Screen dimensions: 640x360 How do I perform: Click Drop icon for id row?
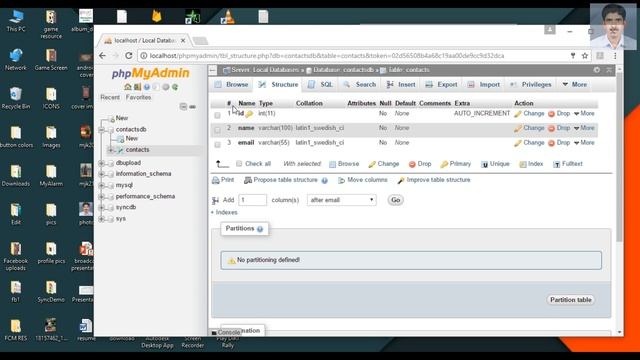(x=551, y=114)
